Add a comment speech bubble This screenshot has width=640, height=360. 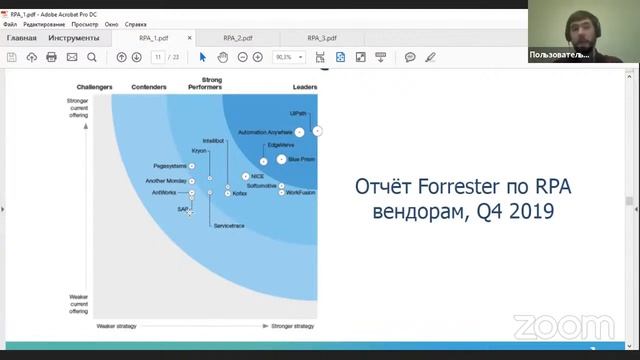pos(410,57)
